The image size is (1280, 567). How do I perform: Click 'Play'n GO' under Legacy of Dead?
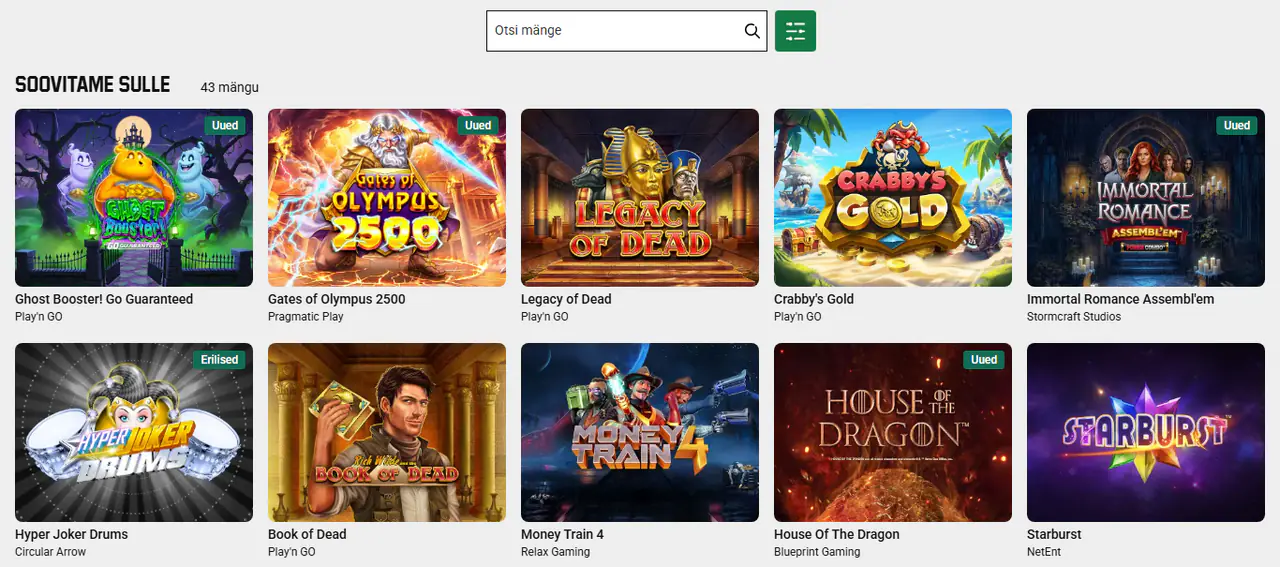(x=545, y=317)
